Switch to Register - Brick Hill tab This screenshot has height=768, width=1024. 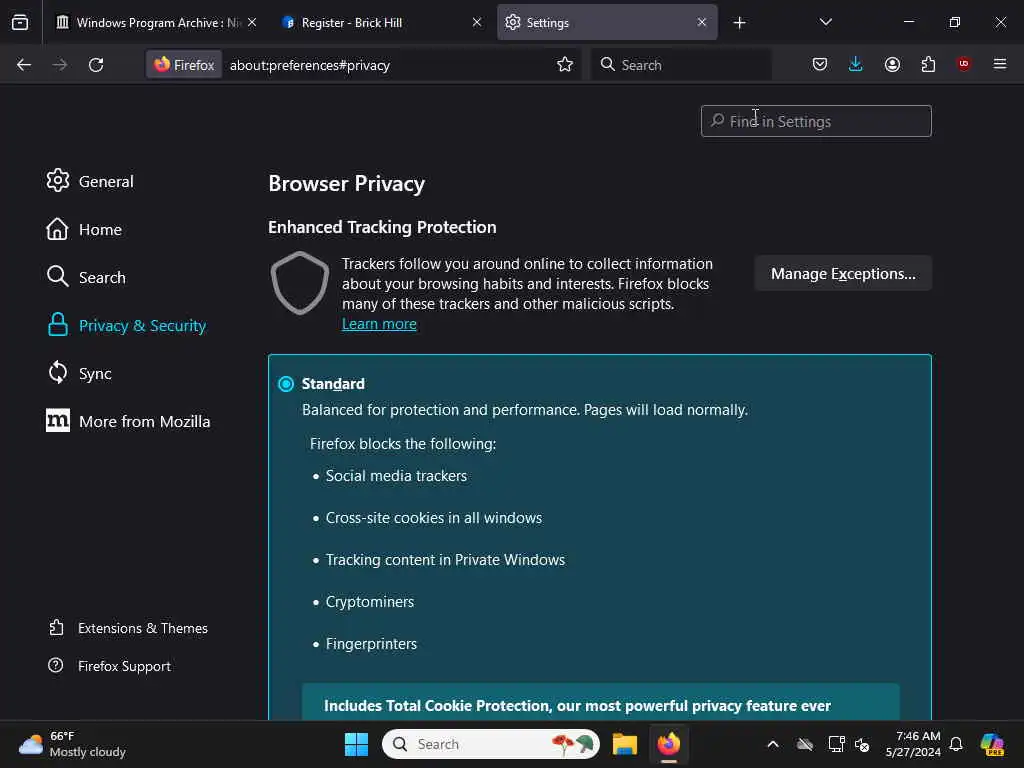point(381,22)
